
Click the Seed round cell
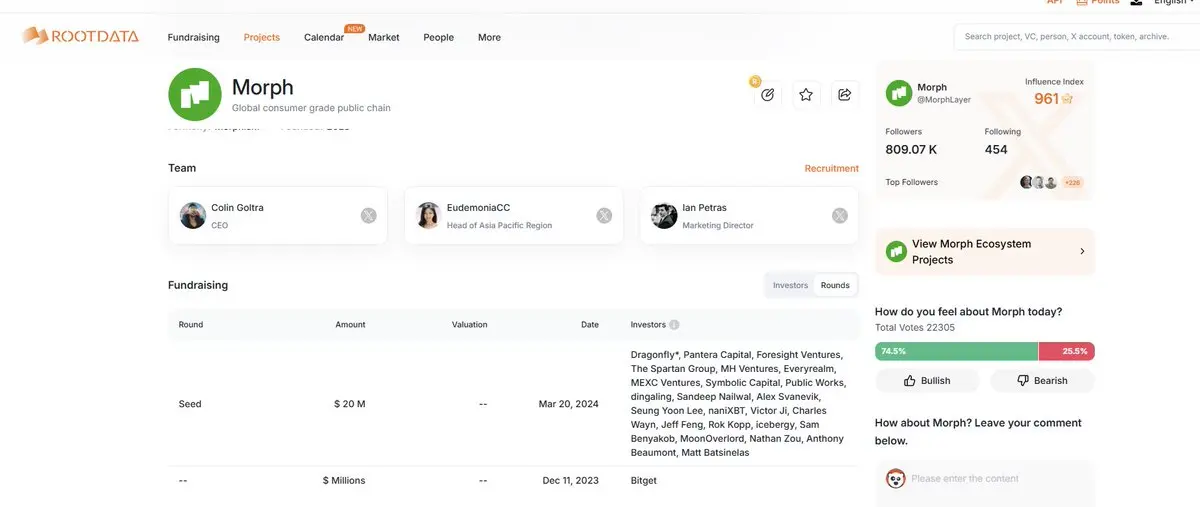[190, 404]
